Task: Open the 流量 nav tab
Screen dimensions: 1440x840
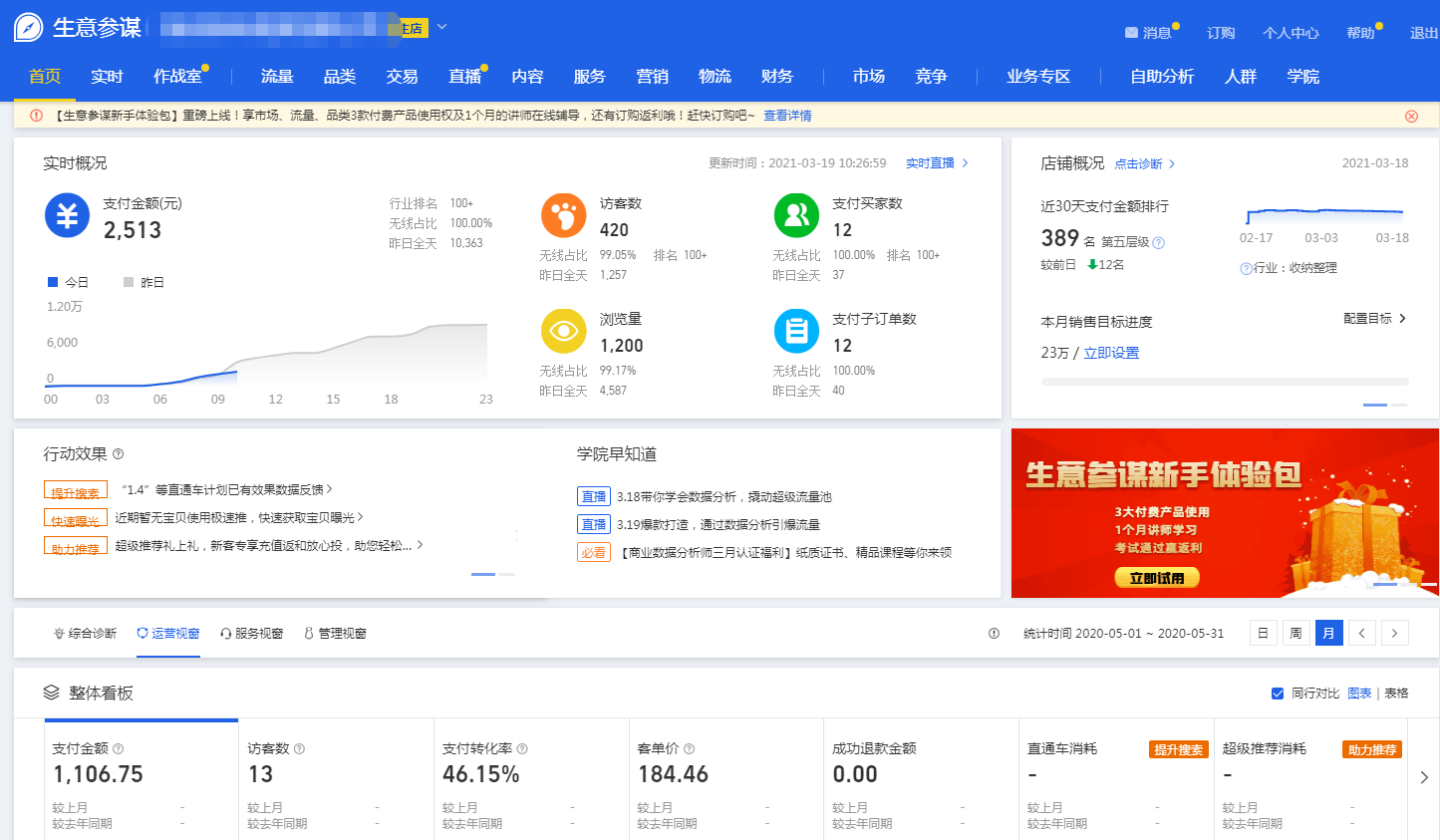Action: point(277,77)
